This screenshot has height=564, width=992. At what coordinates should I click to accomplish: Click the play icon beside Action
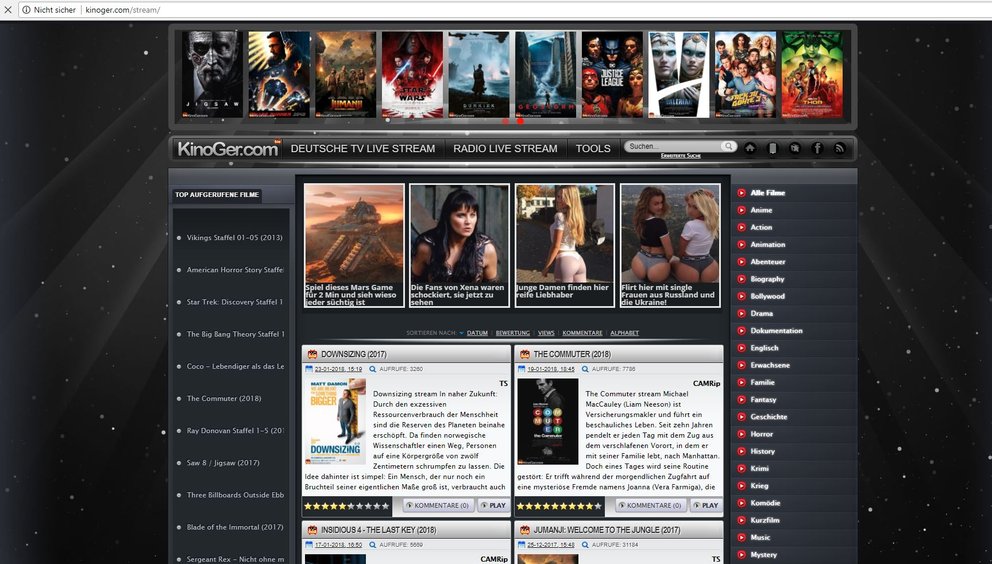(x=741, y=227)
